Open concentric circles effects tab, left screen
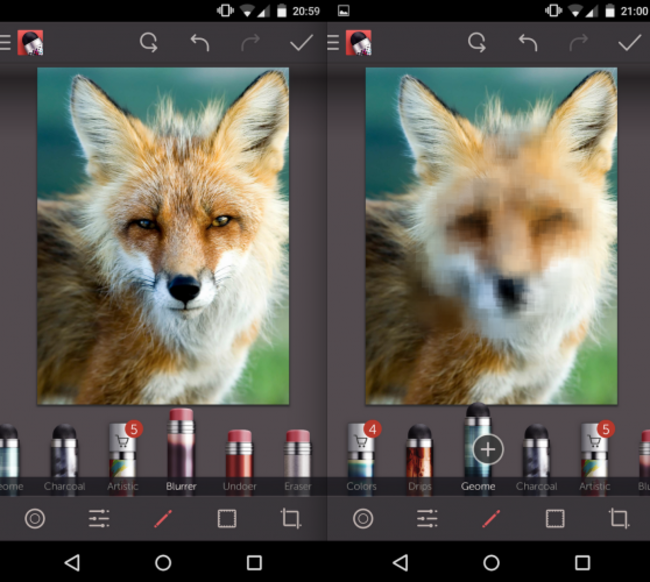Image resolution: width=650 pixels, height=582 pixels. coord(35,519)
